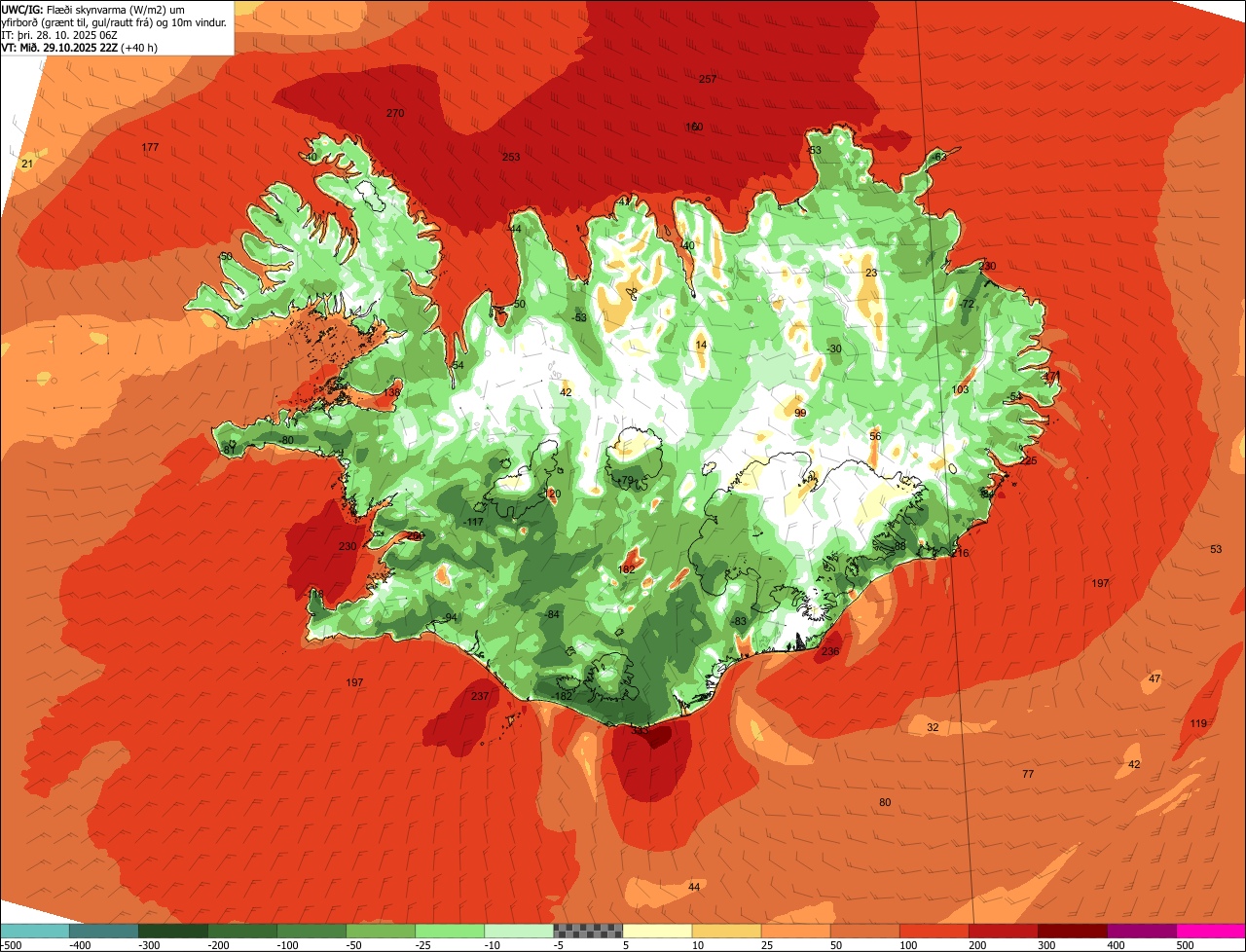
Task: Click the map value -72
Action: pyautogui.click(x=967, y=304)
